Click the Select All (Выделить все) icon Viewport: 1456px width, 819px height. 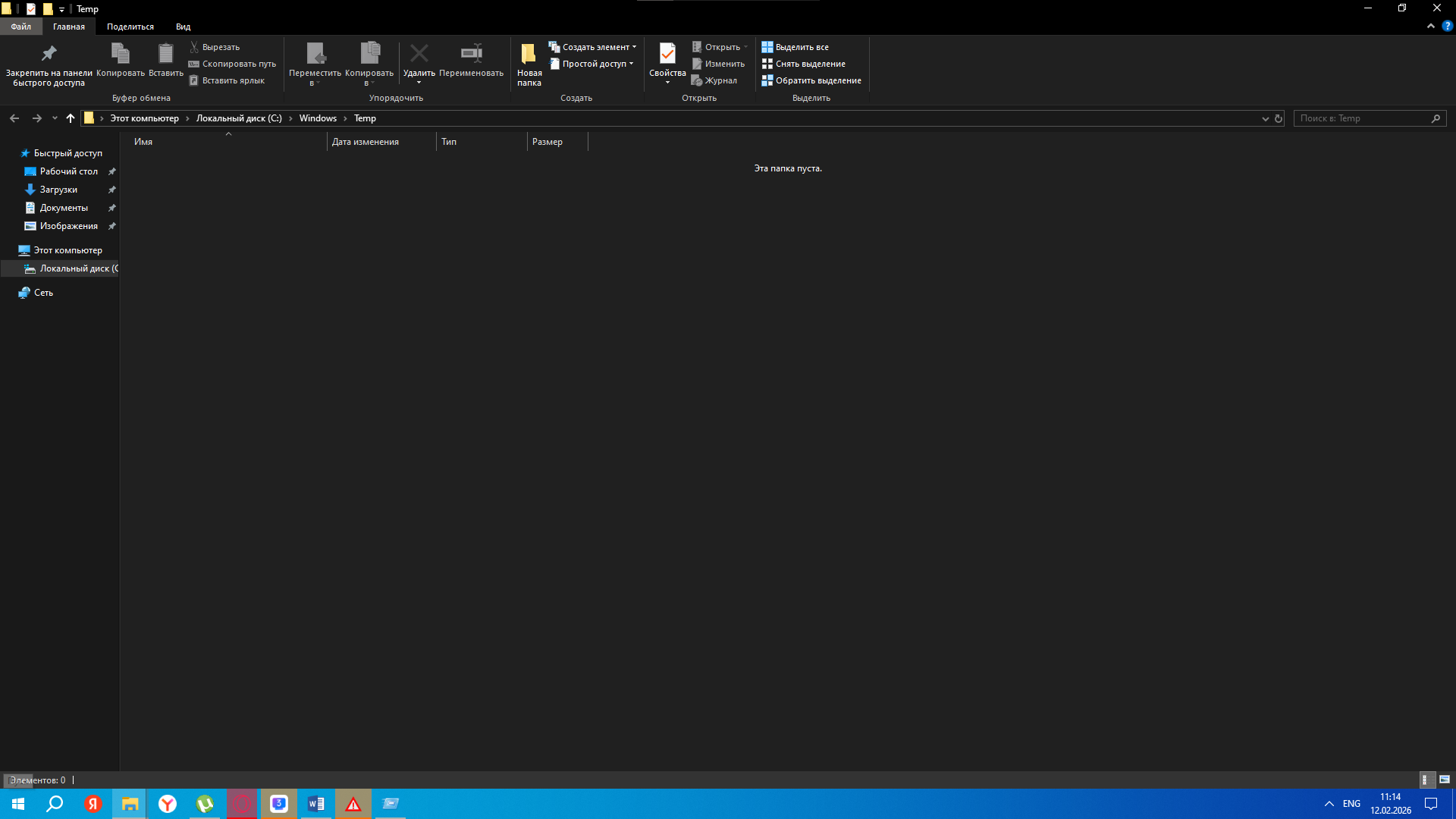point(767,47)
